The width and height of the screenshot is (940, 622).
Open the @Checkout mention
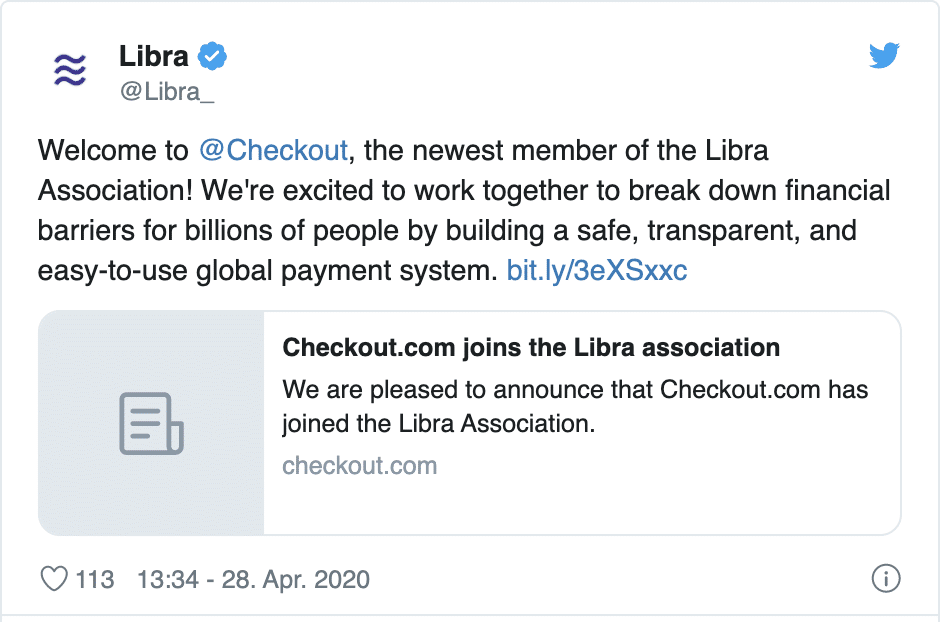(x=273, y=150)
